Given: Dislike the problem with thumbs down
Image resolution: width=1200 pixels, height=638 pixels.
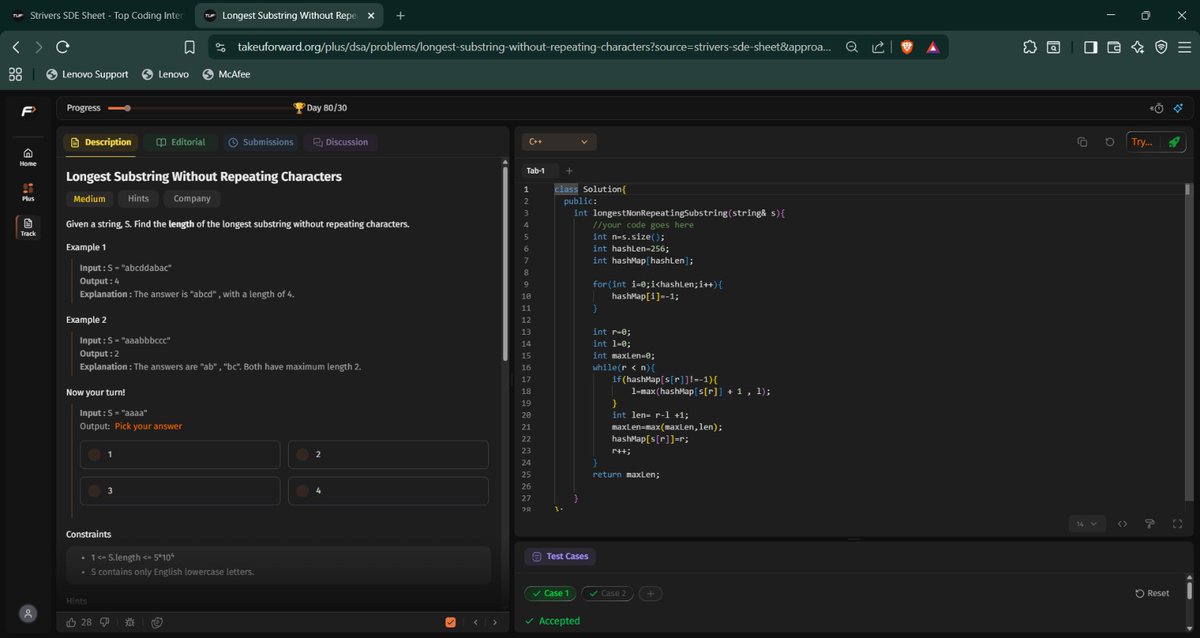Looking at the screenshot, I should coord(104,622).
